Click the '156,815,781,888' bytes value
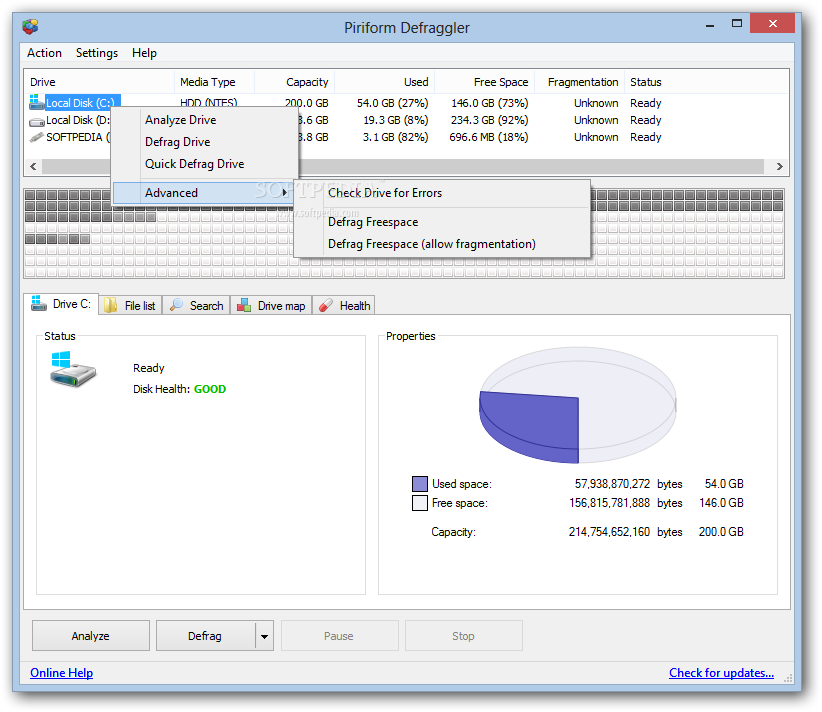The image size is (822, 712). coord(610,503)
